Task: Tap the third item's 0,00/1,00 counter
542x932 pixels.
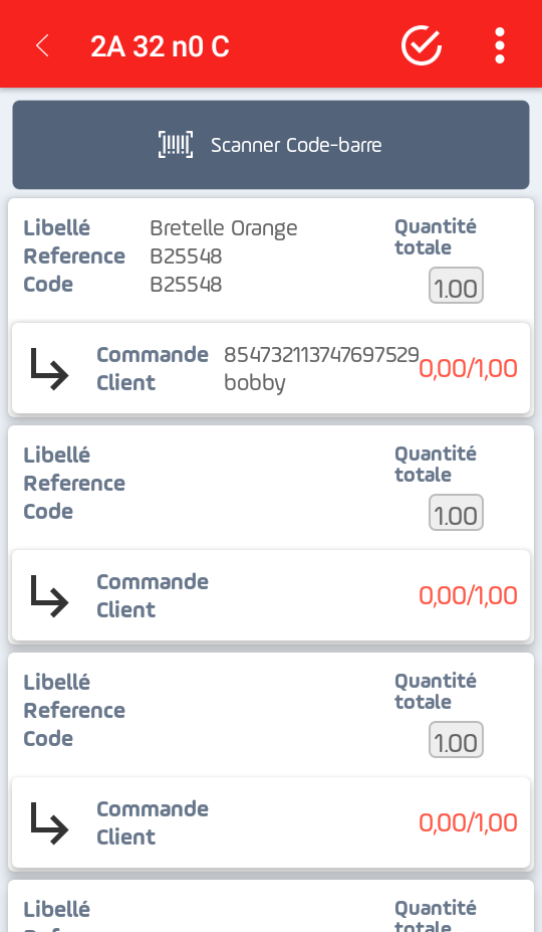Action: pyautogui.click(x=468, y=823)
